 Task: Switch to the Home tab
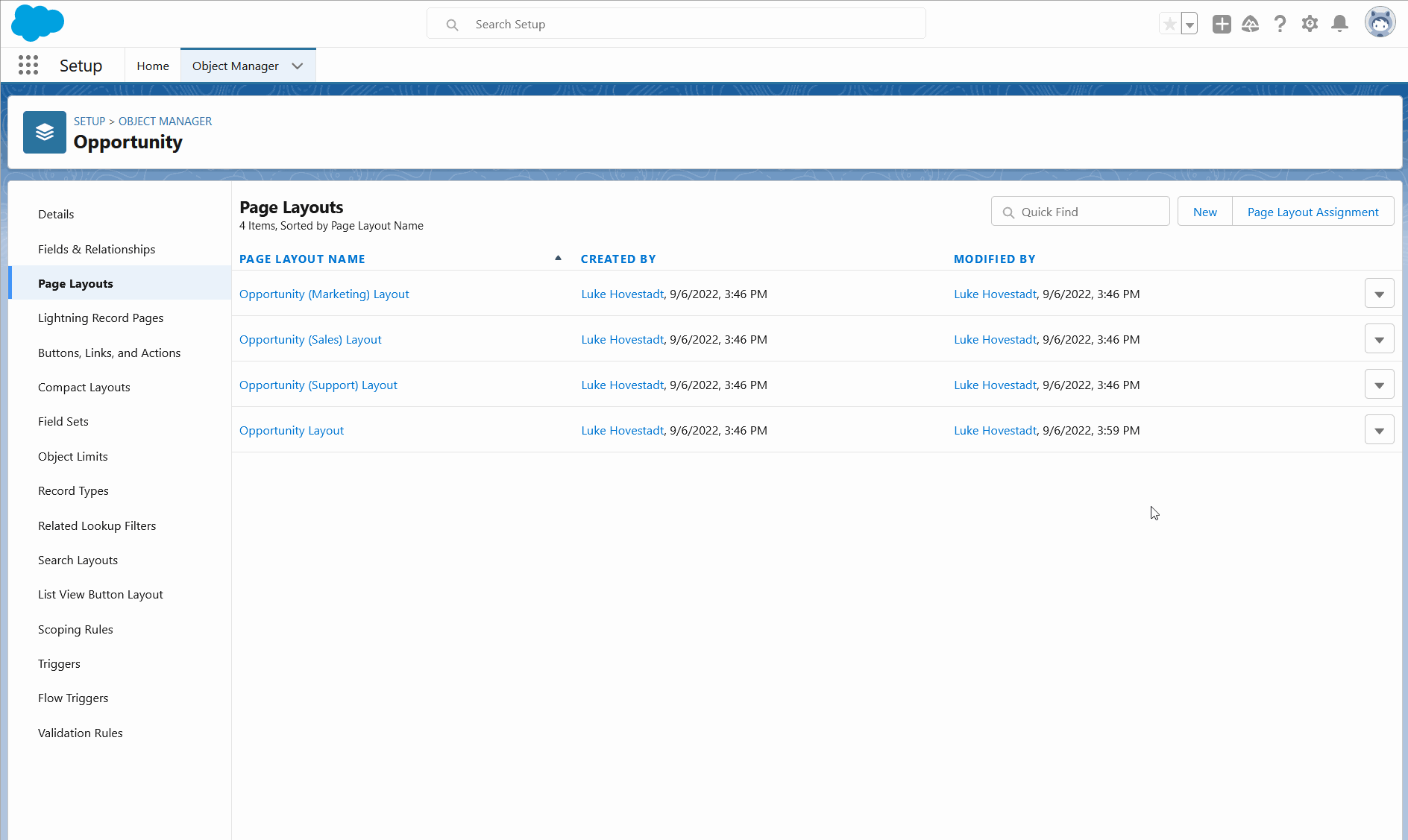153,66
